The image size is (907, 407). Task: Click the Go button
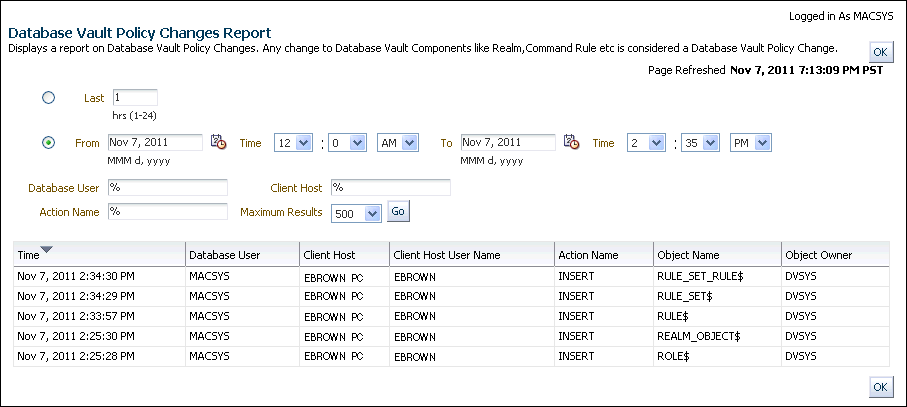pyautogui.click(x=398, y=212)
